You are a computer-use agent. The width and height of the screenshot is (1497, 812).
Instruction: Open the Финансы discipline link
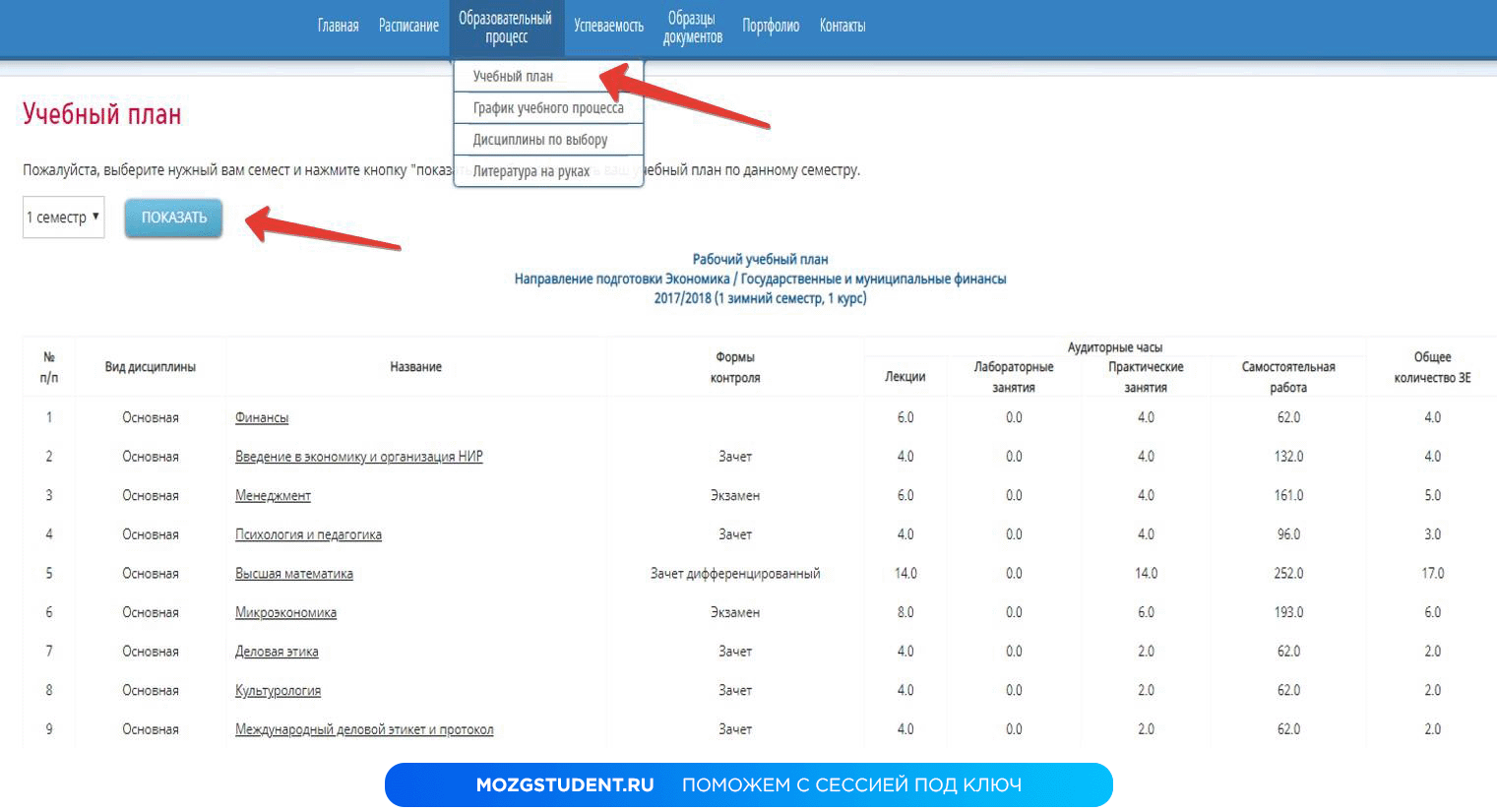coord(262,417)
